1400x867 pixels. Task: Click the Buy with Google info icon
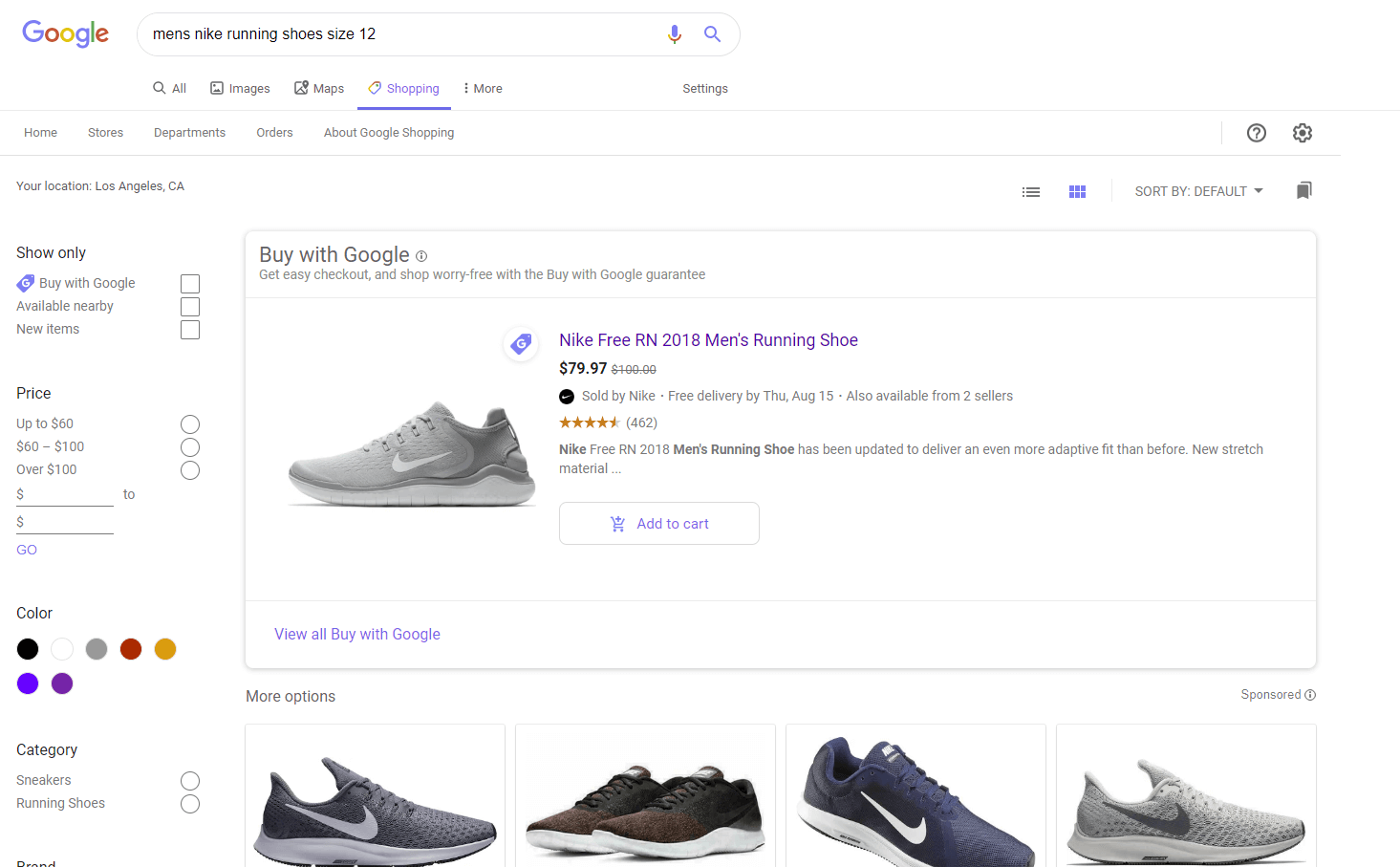click(421, 256)
